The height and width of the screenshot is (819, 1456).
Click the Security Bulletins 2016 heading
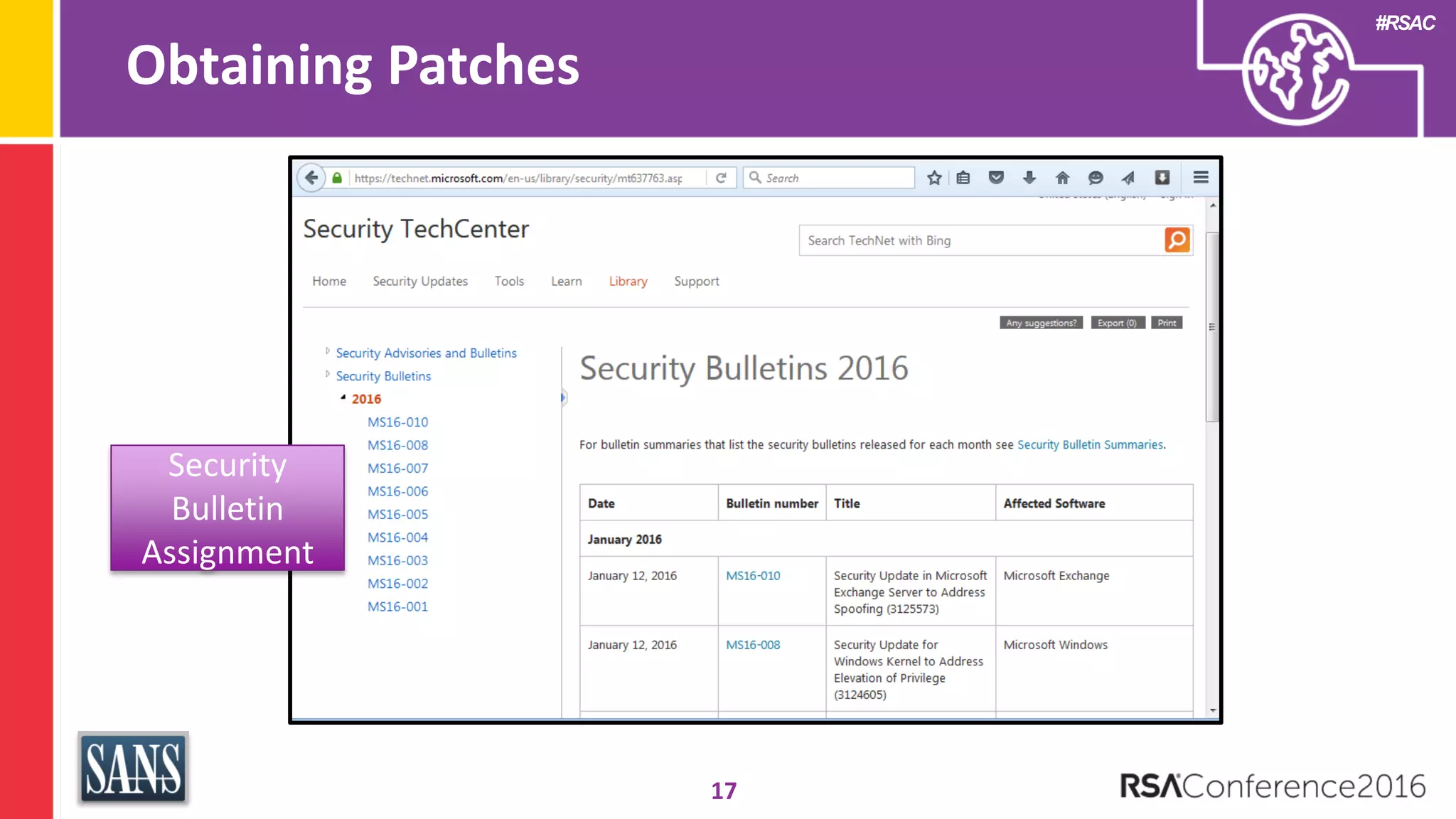coord(744,368)
